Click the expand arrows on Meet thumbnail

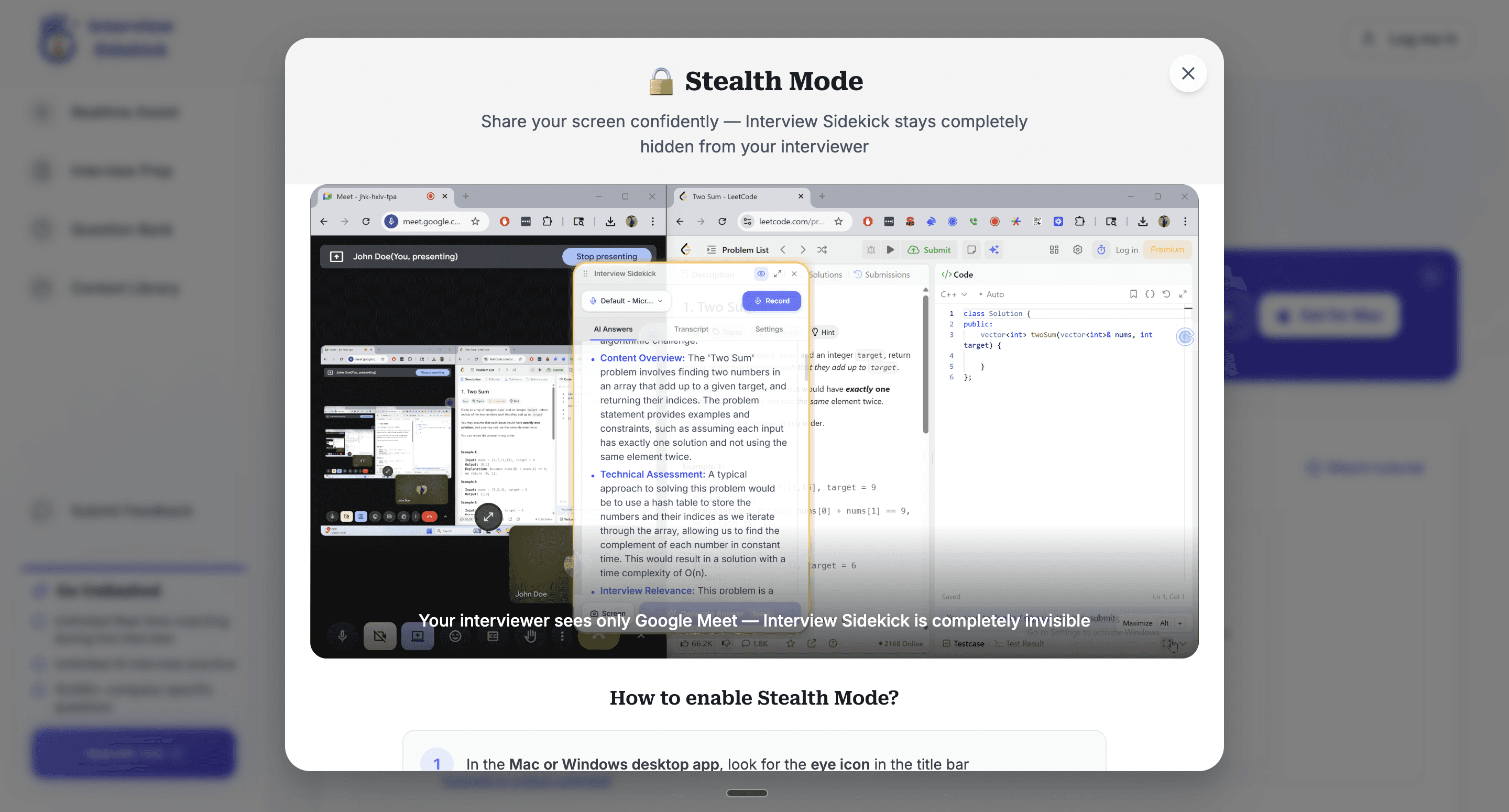[488, 516]
